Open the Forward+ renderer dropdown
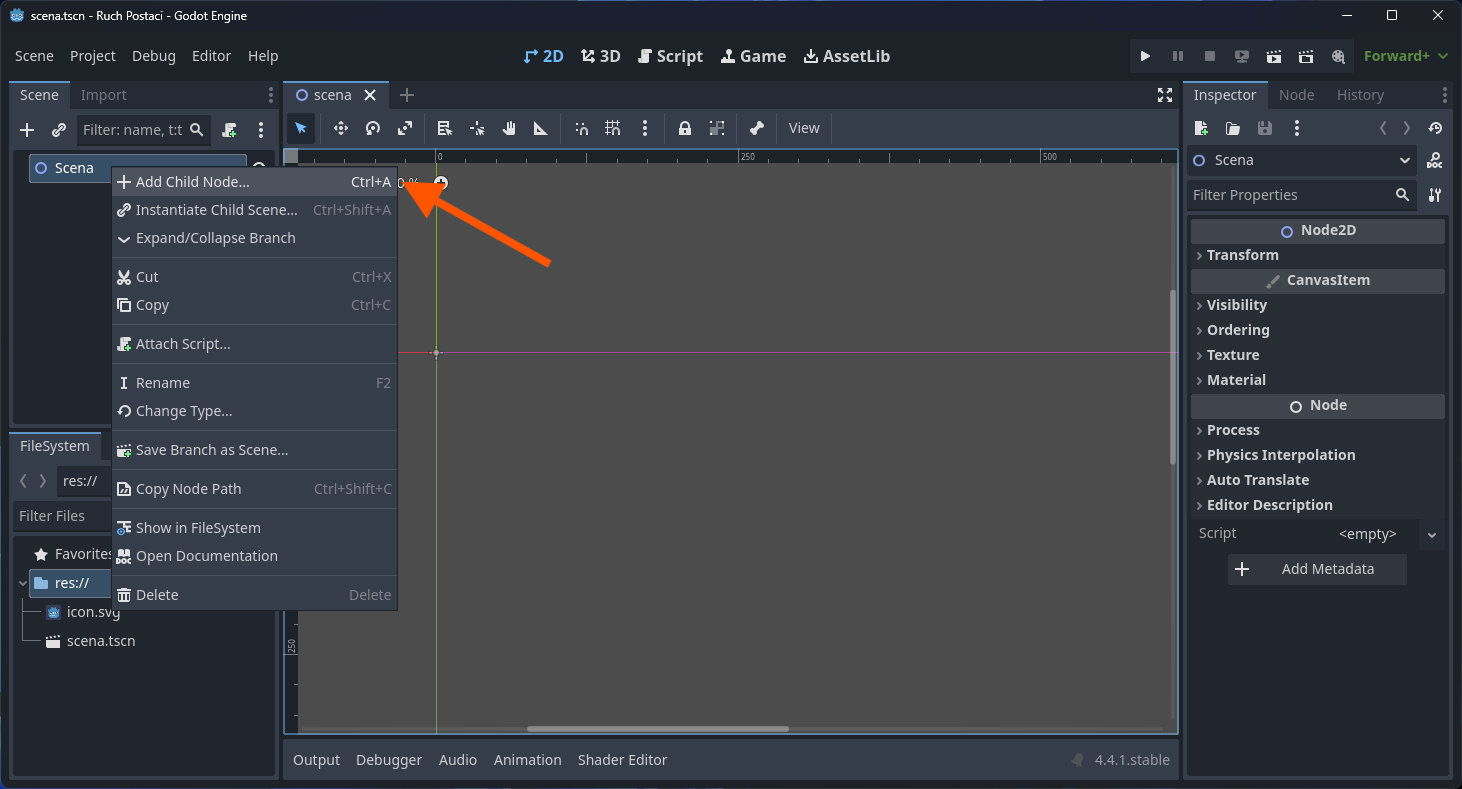Screen dimensions: 1462x789 [x=1406, y=56]
